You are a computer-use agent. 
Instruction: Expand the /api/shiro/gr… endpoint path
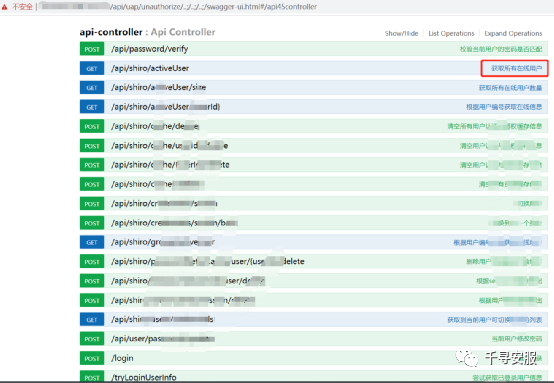pos(163,242)
